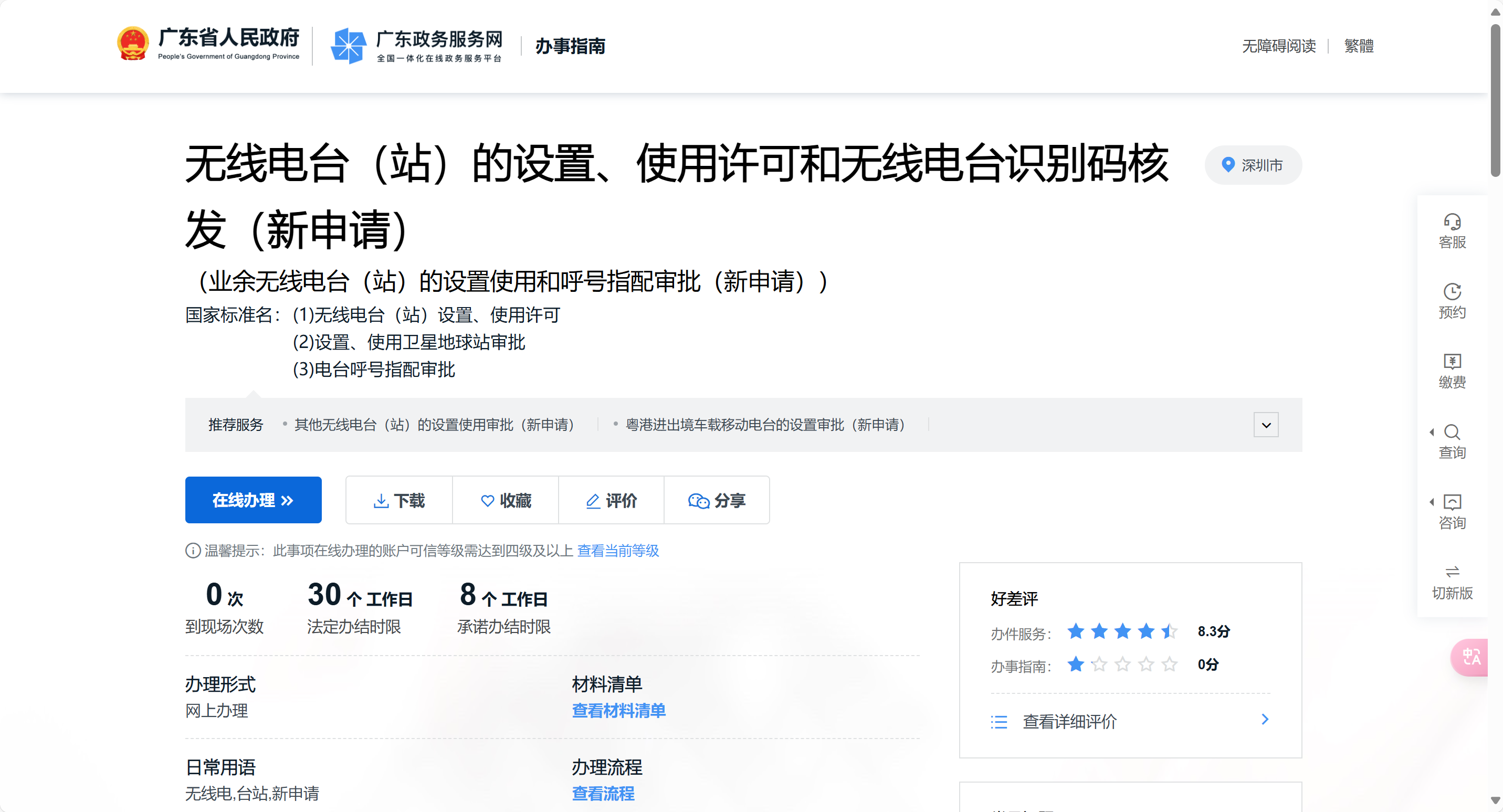Click the 深圳市 location pin badge
1503x812 pixels.
click(x=1253, y=166)
